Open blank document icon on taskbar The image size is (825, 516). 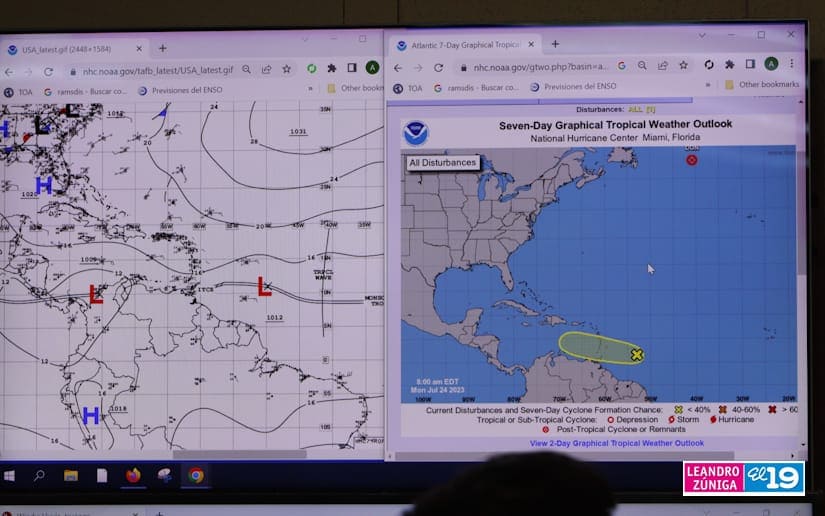point(102,476)
